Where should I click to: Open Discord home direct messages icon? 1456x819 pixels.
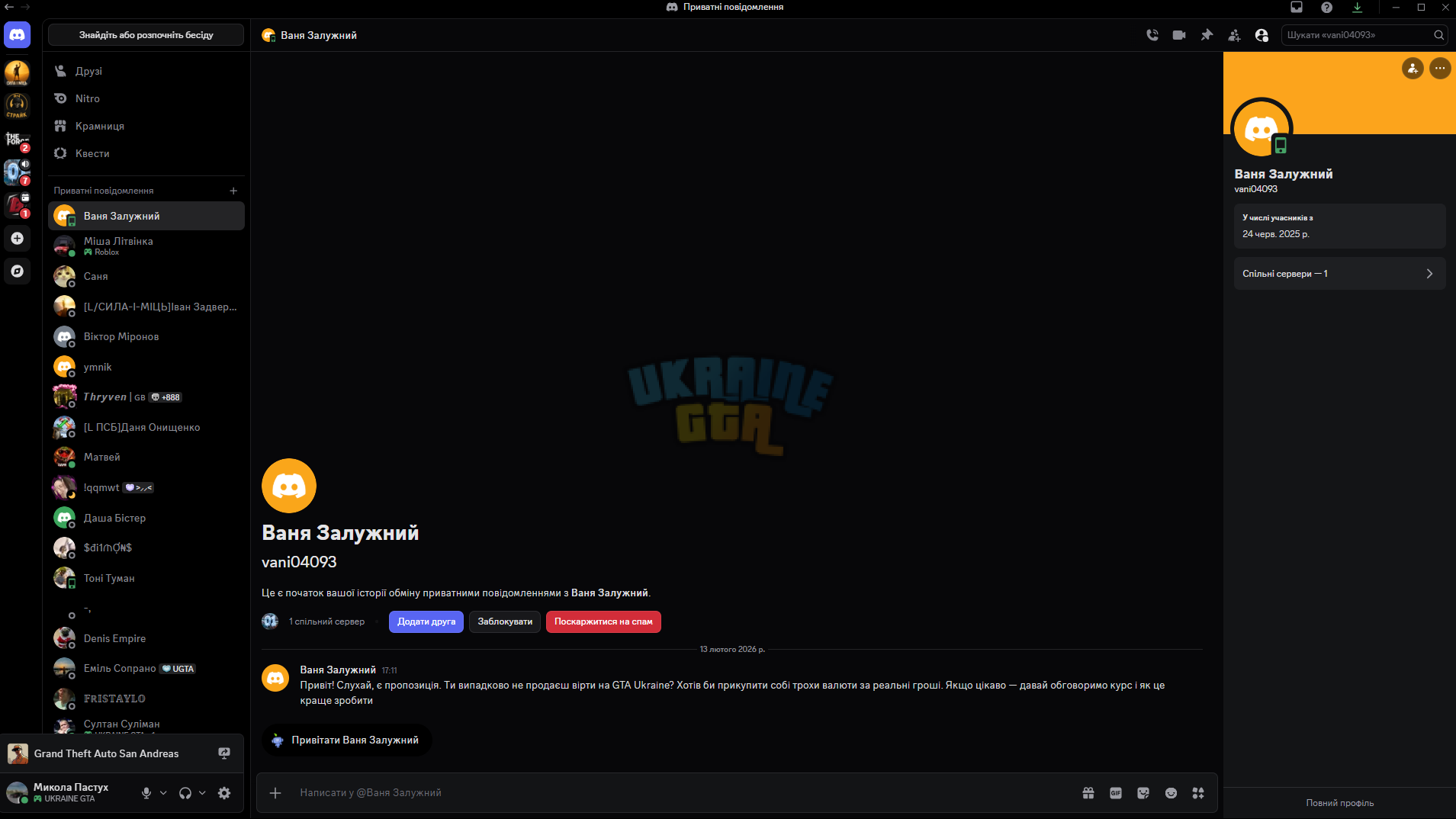pyautogui.click(x=17, y=35)
